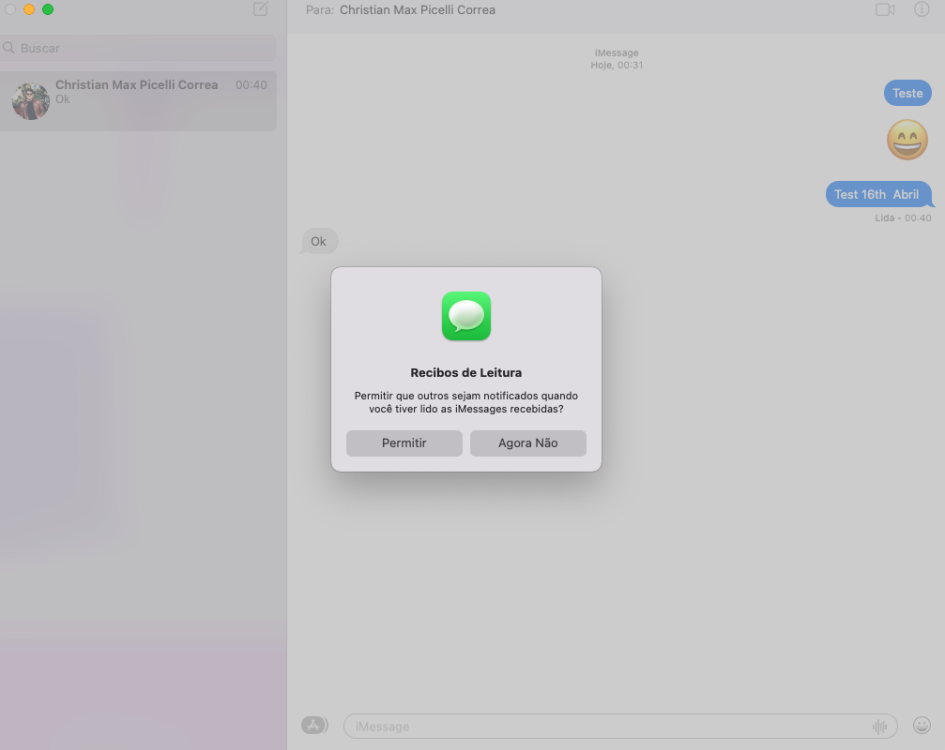Screen dimensions: 945x750
Task: Click the contact avatar photo
Action: point(31,101)
